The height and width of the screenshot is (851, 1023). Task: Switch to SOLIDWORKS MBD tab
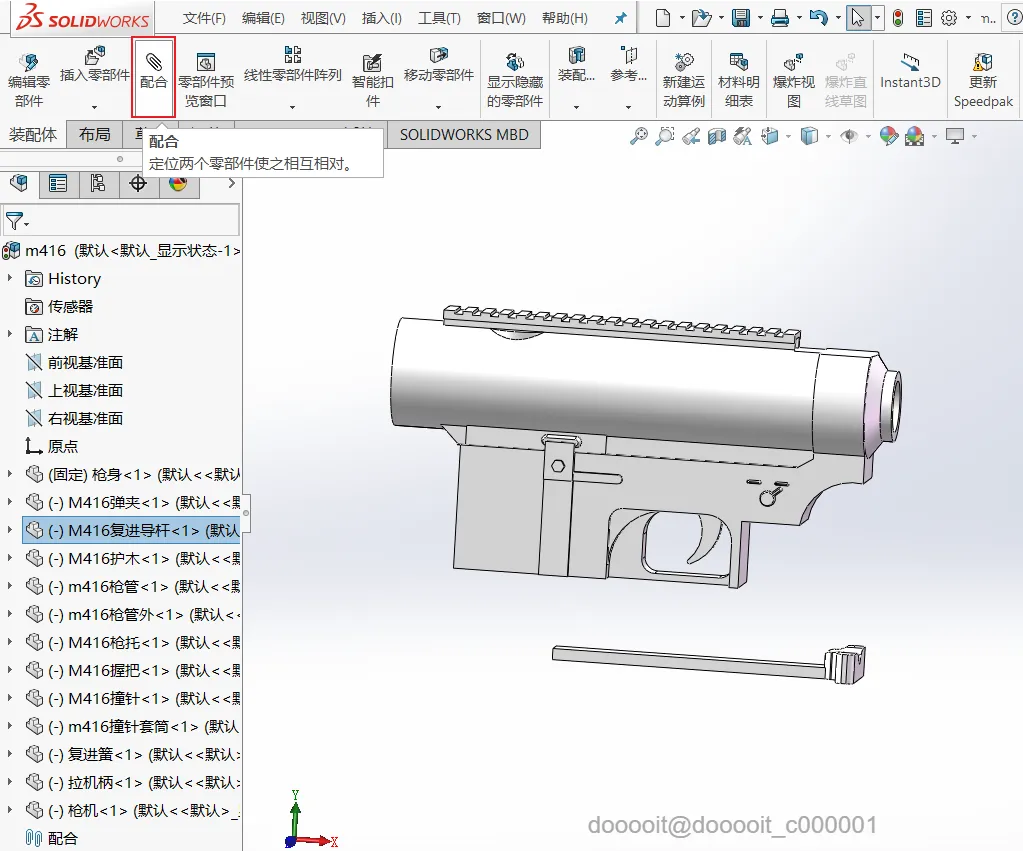[x=463, y=134]
